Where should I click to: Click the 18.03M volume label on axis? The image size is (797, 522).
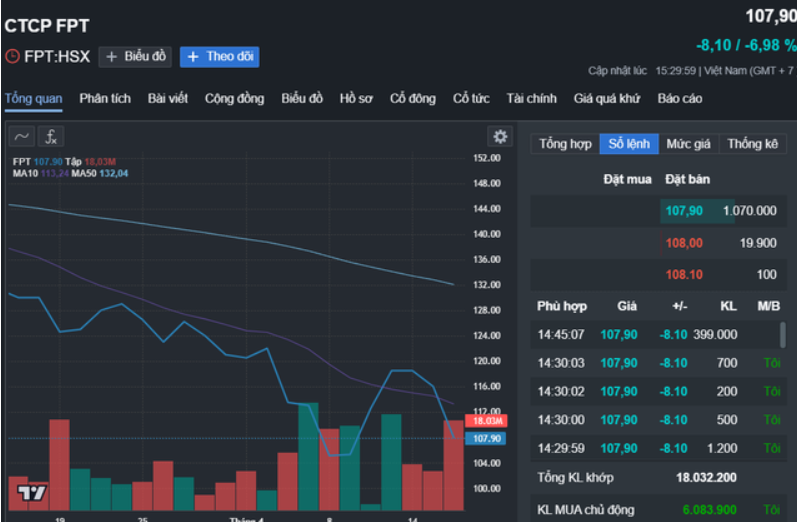[x=486, y=421]
